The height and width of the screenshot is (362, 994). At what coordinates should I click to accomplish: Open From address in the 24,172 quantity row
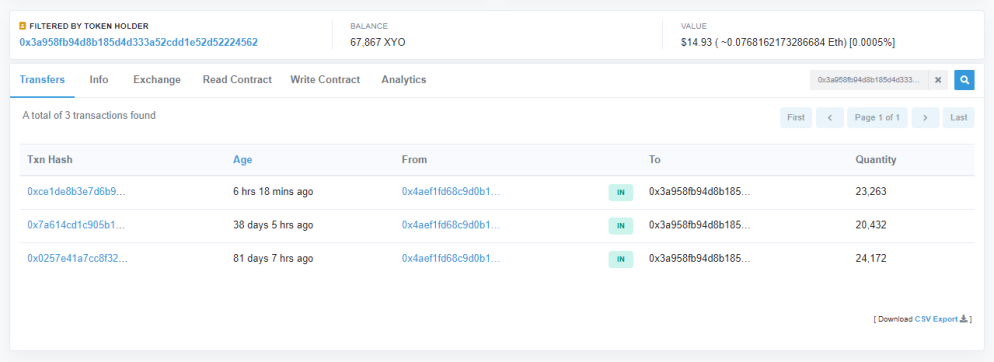451,259
